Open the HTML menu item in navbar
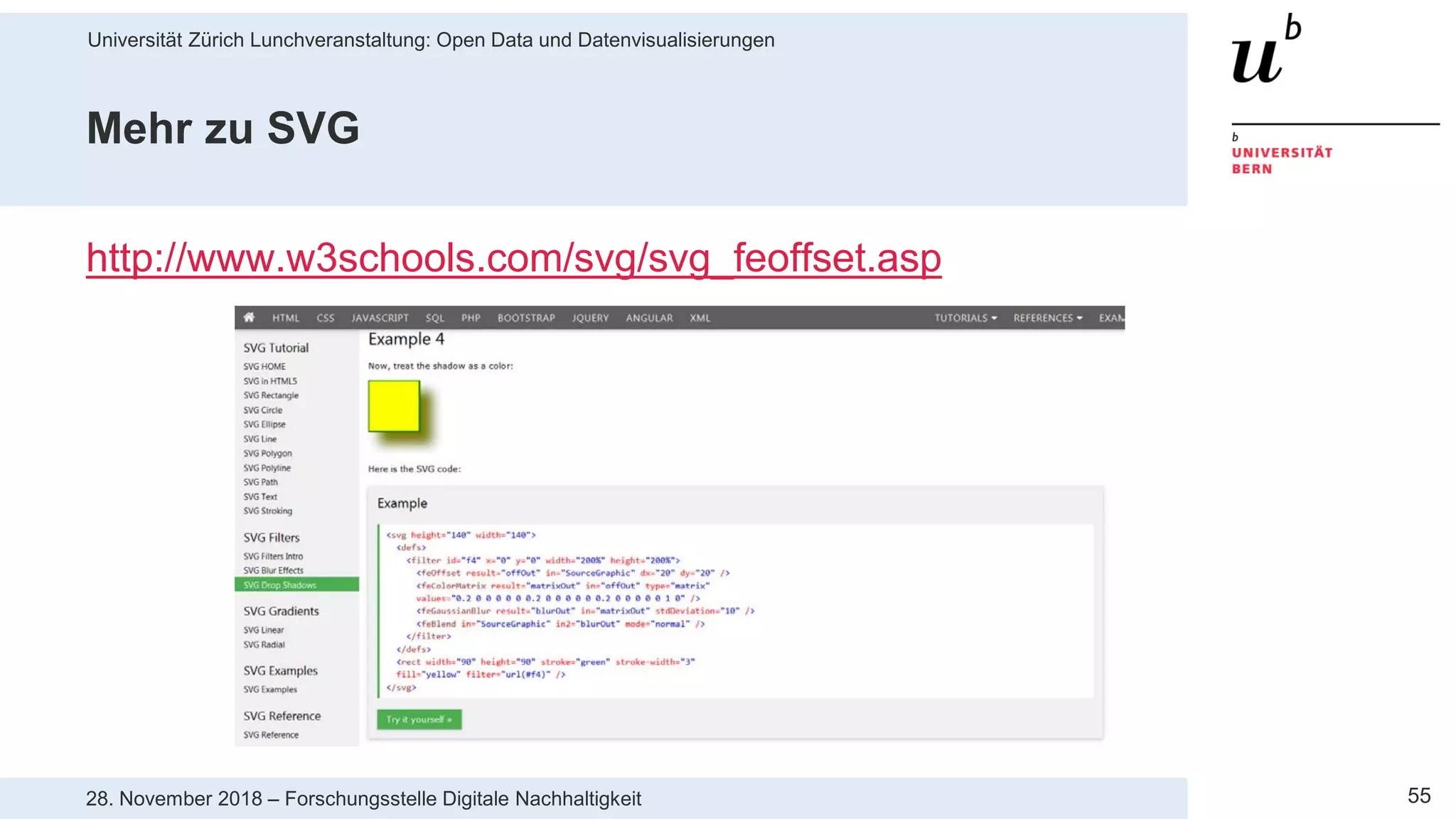The image size is (1456, 819). pos(286,318)
